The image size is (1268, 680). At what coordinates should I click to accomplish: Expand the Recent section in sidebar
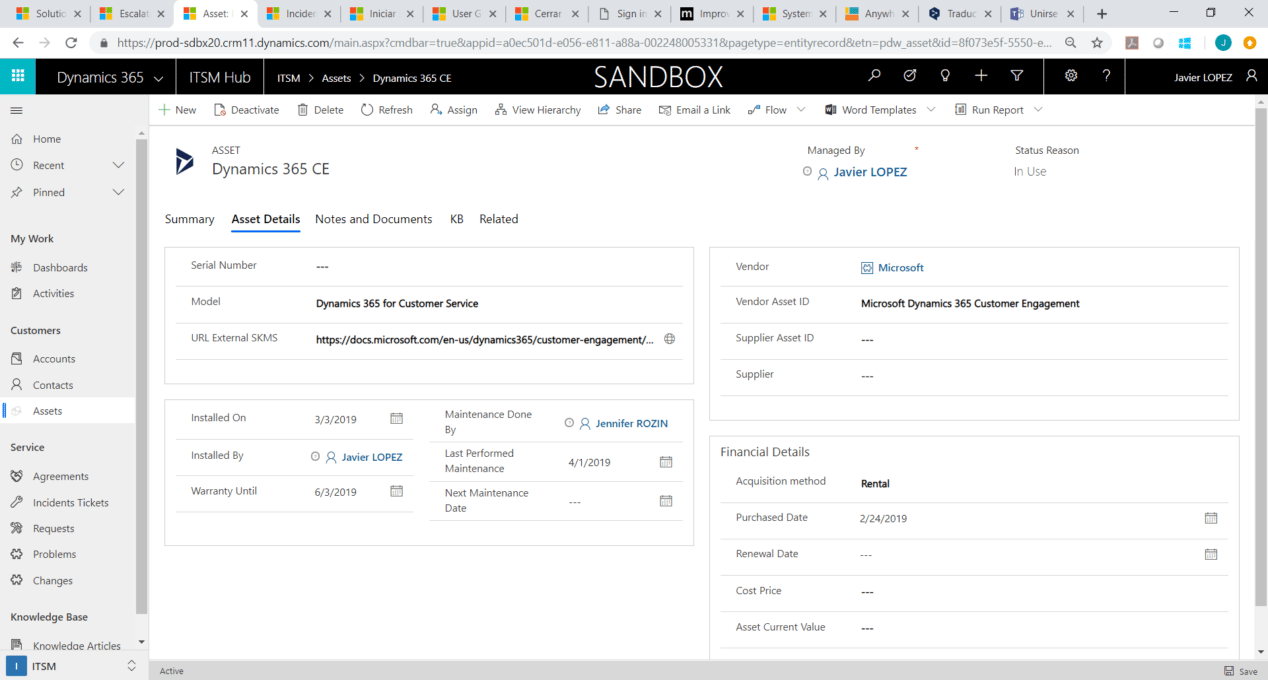118,165
